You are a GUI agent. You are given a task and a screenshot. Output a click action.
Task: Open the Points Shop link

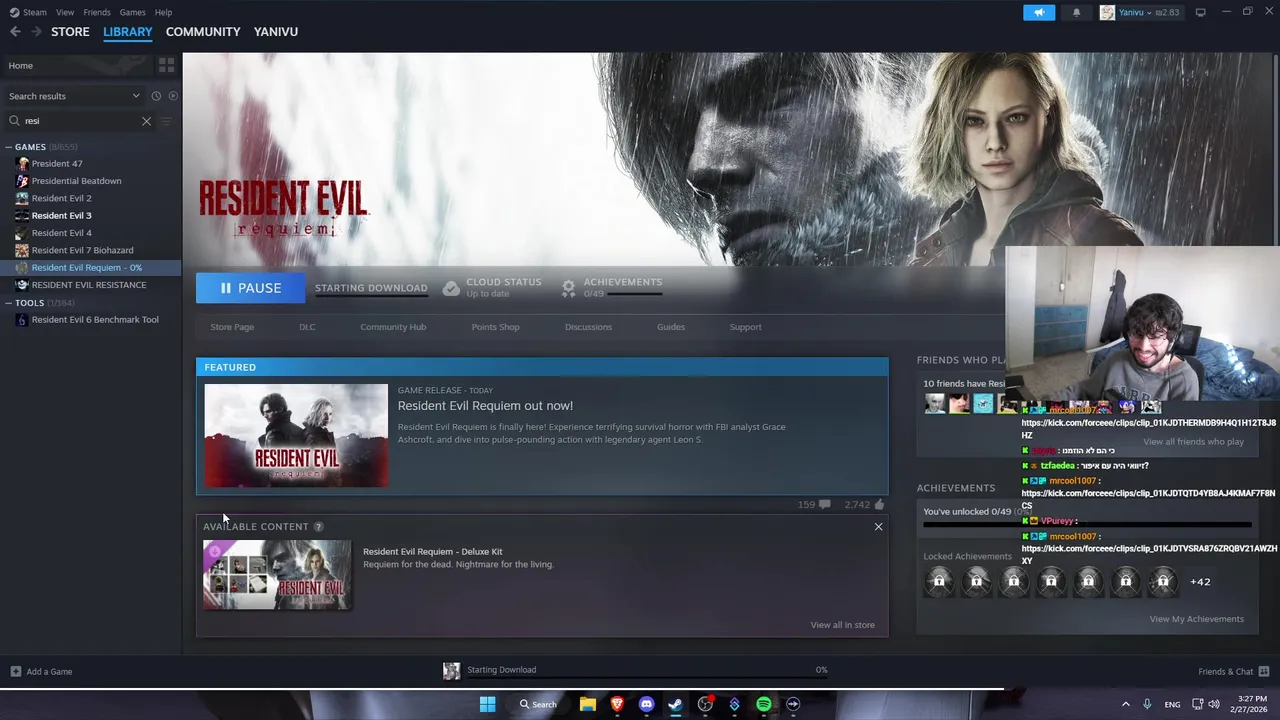coord(495,327)
